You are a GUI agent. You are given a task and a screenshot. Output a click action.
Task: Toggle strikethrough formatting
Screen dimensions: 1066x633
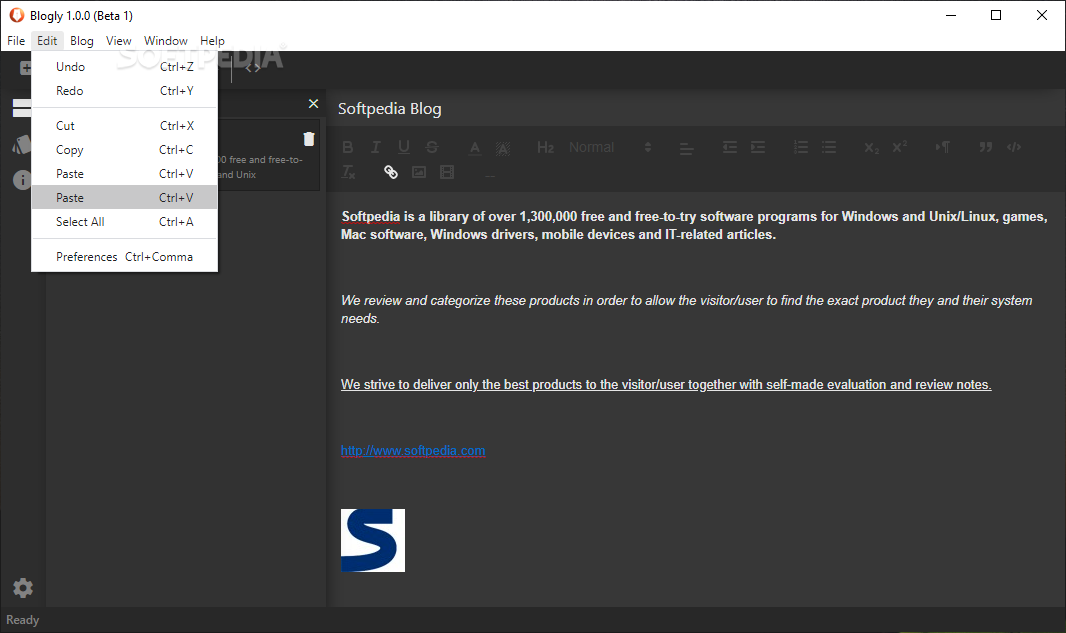point(432,147)
